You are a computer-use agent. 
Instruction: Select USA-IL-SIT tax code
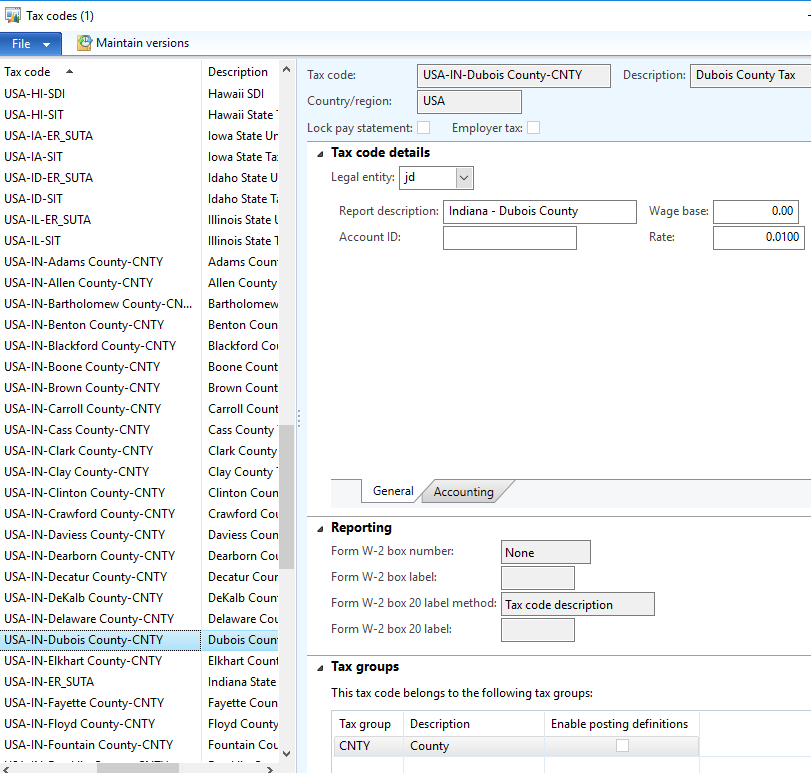click(33, 241)
